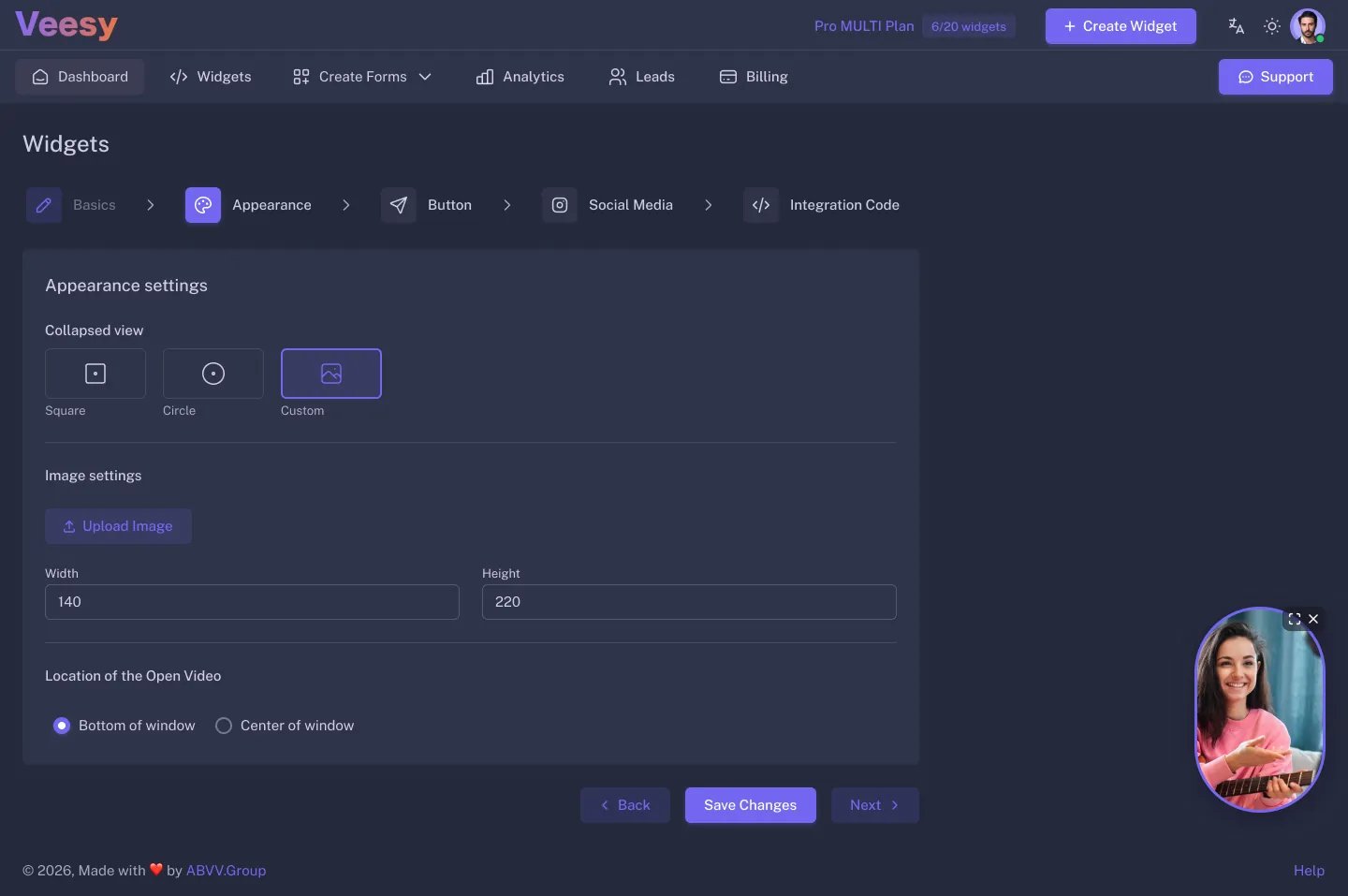Open the user avatar profile menu
The height and width of the screenshot is (896, 1348).
[1307, 26]
